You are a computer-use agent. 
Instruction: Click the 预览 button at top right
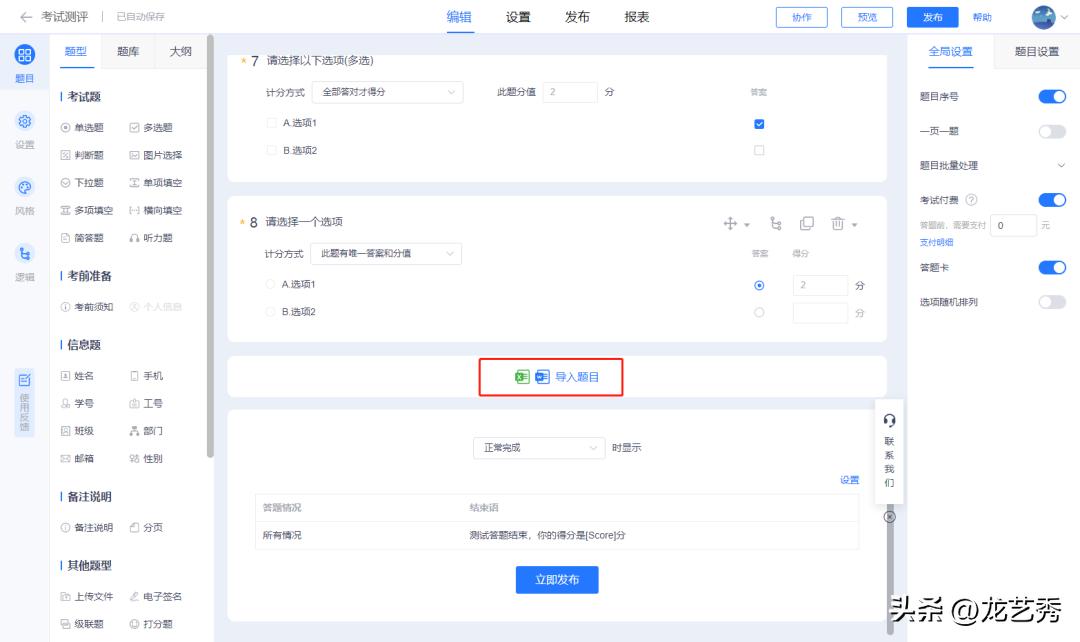tap(866, 17)
